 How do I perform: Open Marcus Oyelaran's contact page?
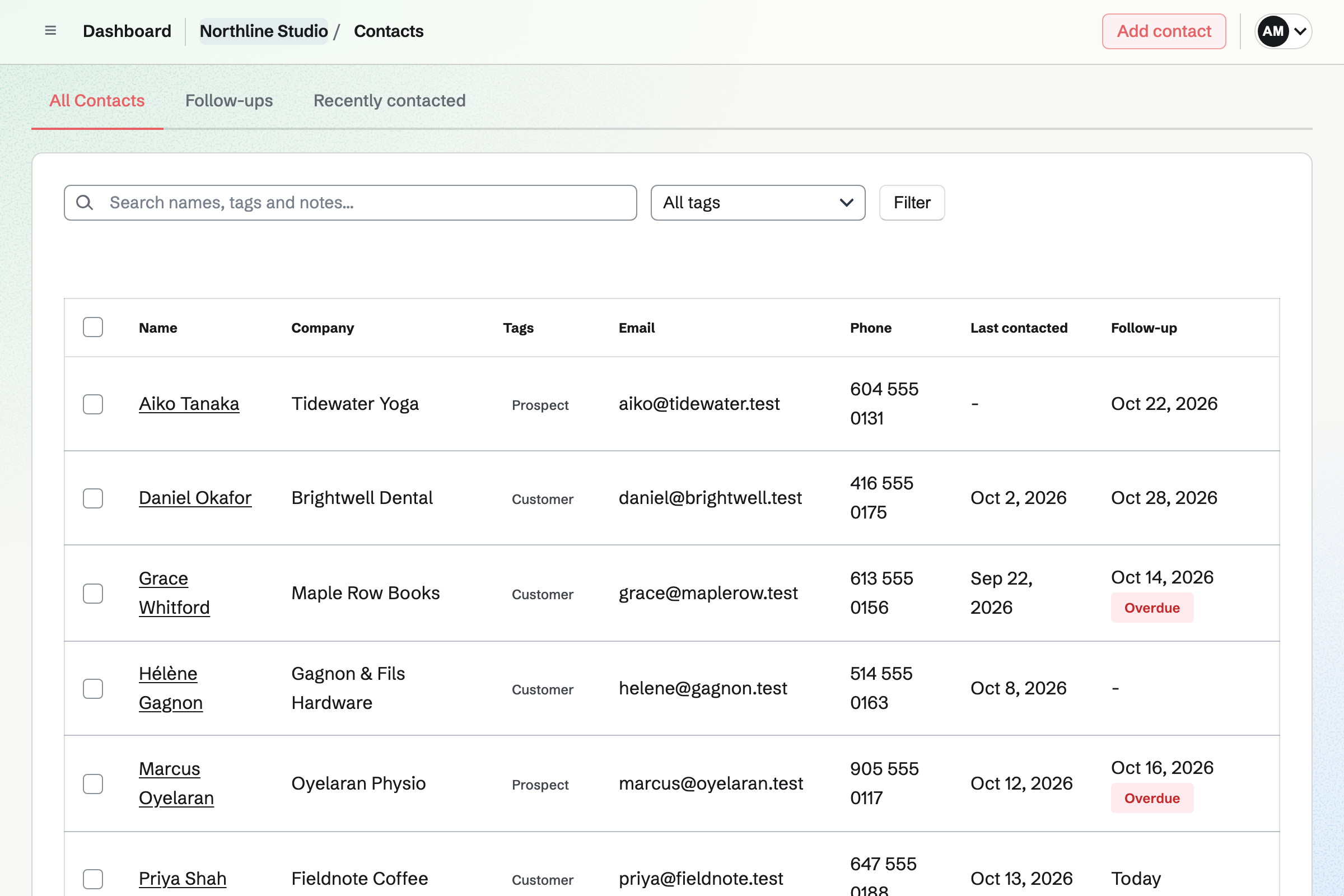point(176,783)
